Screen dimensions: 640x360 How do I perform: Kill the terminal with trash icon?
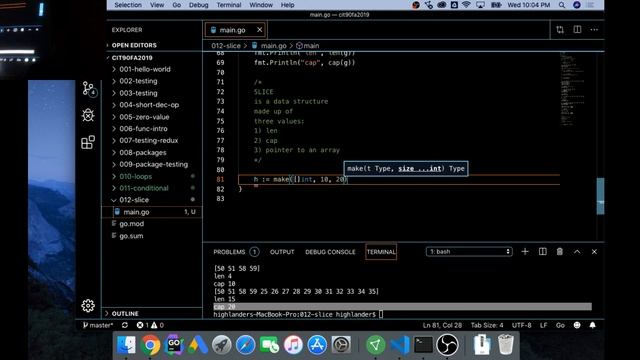[560, 251]
